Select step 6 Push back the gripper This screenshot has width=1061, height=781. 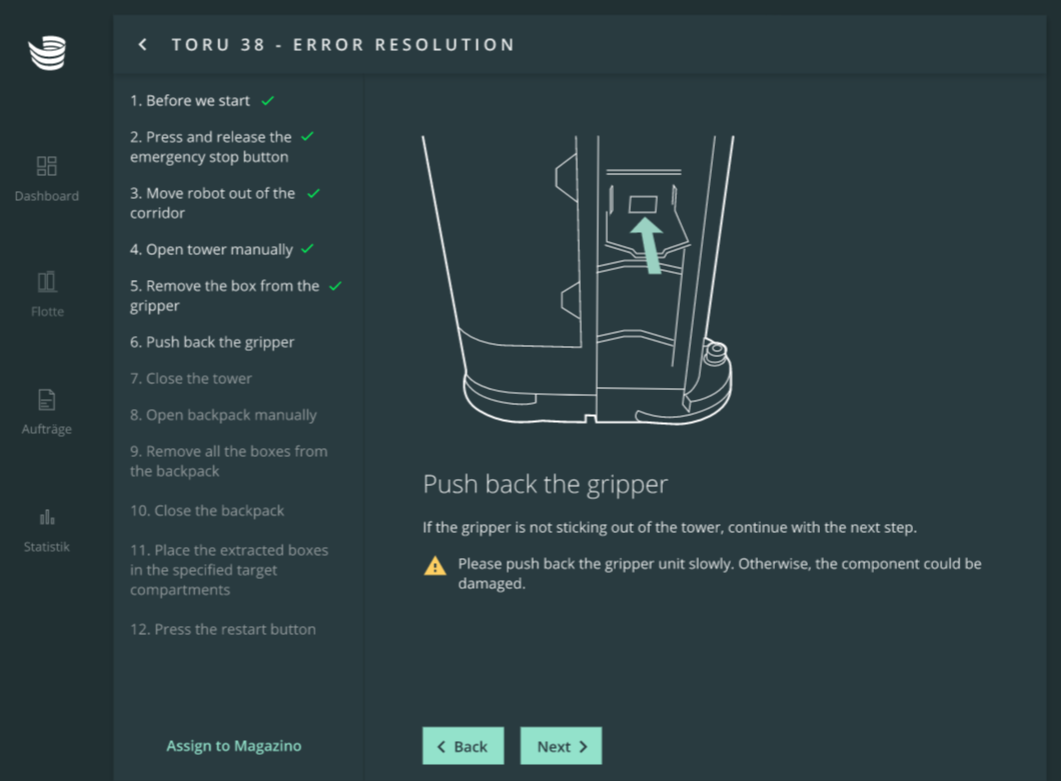(x=212, y=342)
